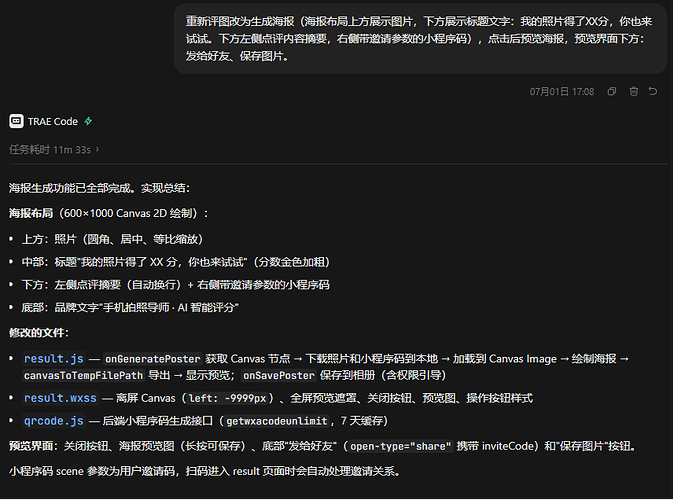The image size is (673, 500).
Task: Expand task duration 11m 33s chevron
Action: coord(97,149)
